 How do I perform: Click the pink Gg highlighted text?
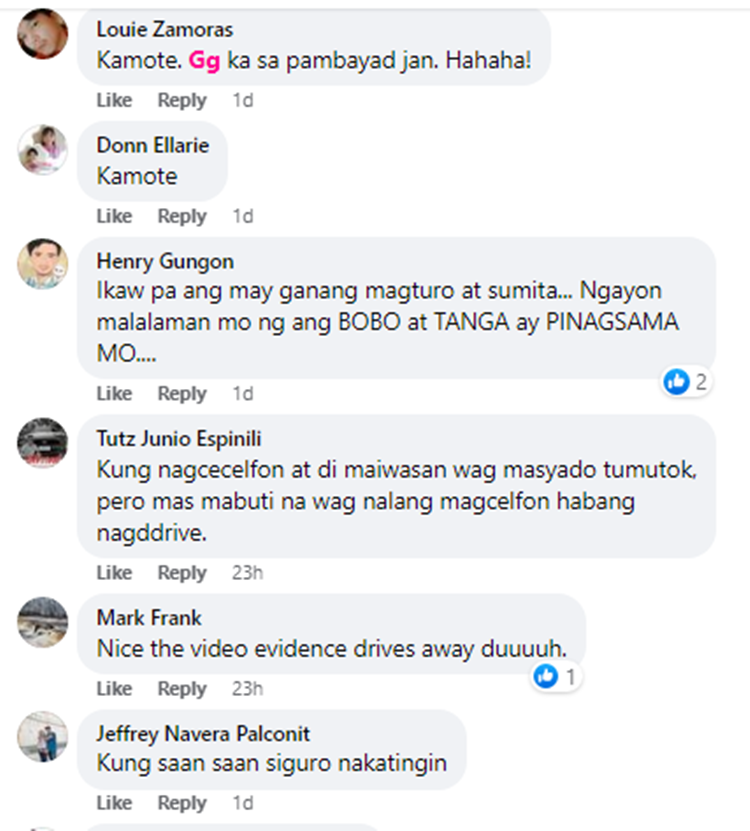click(204, 60)
